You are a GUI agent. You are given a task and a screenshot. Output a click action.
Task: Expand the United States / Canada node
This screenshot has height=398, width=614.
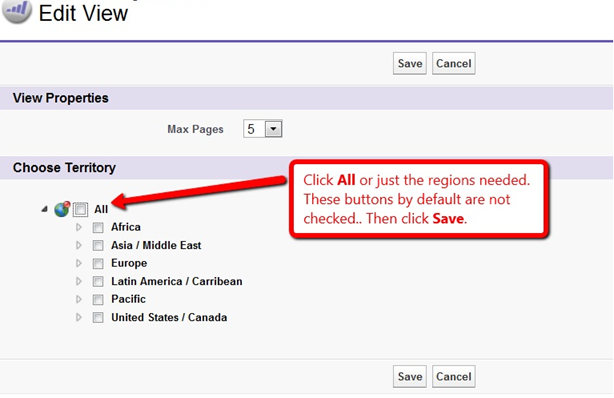coord(79,317)
